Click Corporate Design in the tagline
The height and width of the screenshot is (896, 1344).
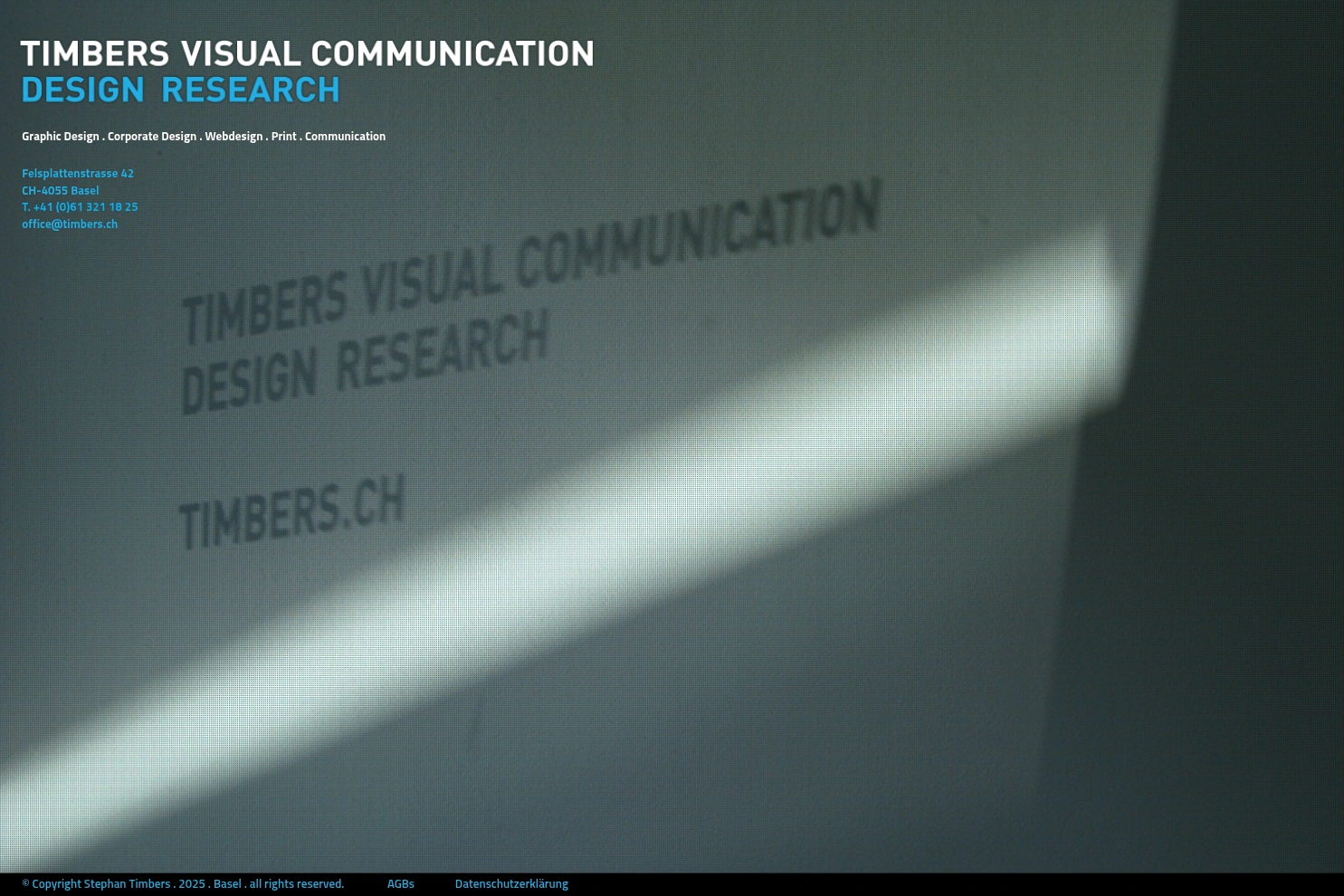pyautogui.click(x=151, y=136)
